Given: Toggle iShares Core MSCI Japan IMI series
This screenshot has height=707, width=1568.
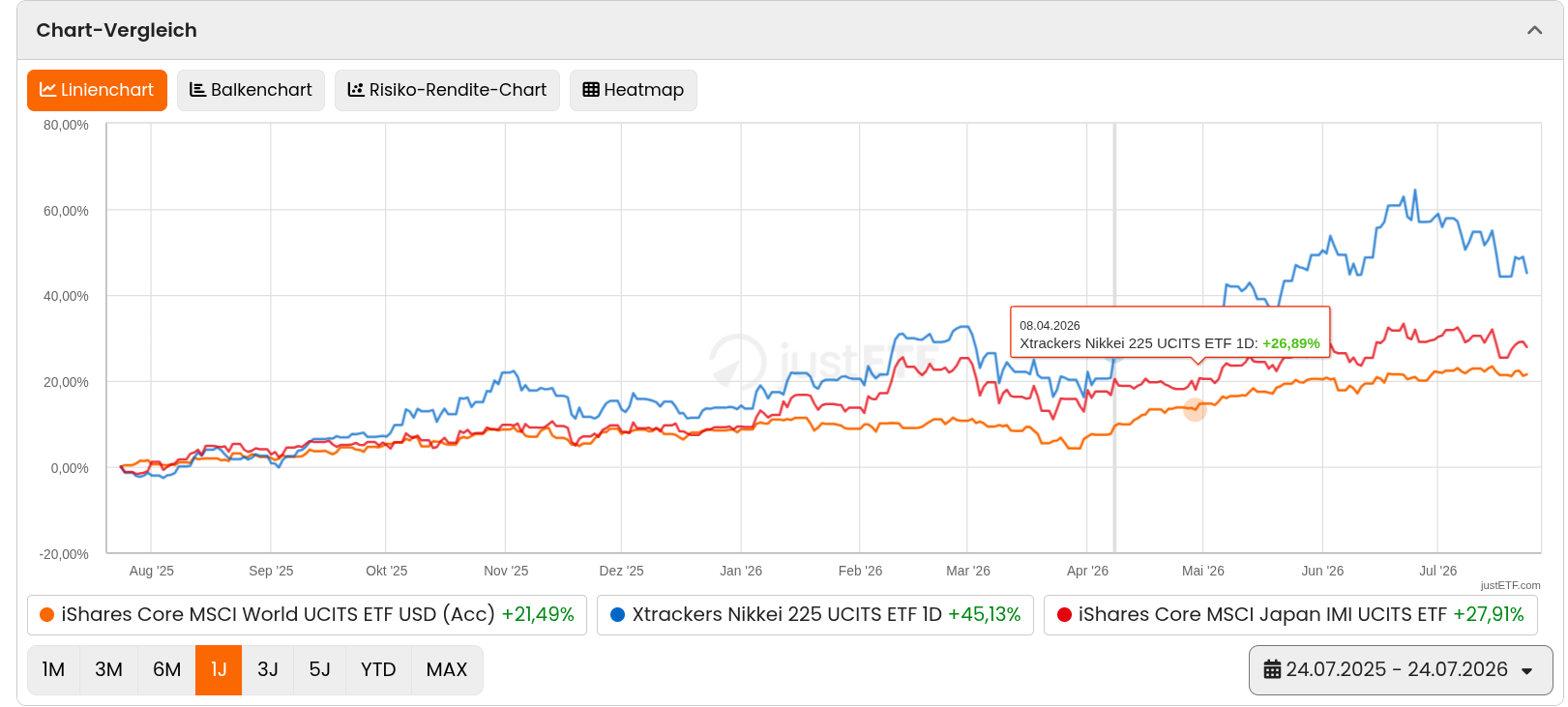Looking at the screenshot, I should (1290, 615).
